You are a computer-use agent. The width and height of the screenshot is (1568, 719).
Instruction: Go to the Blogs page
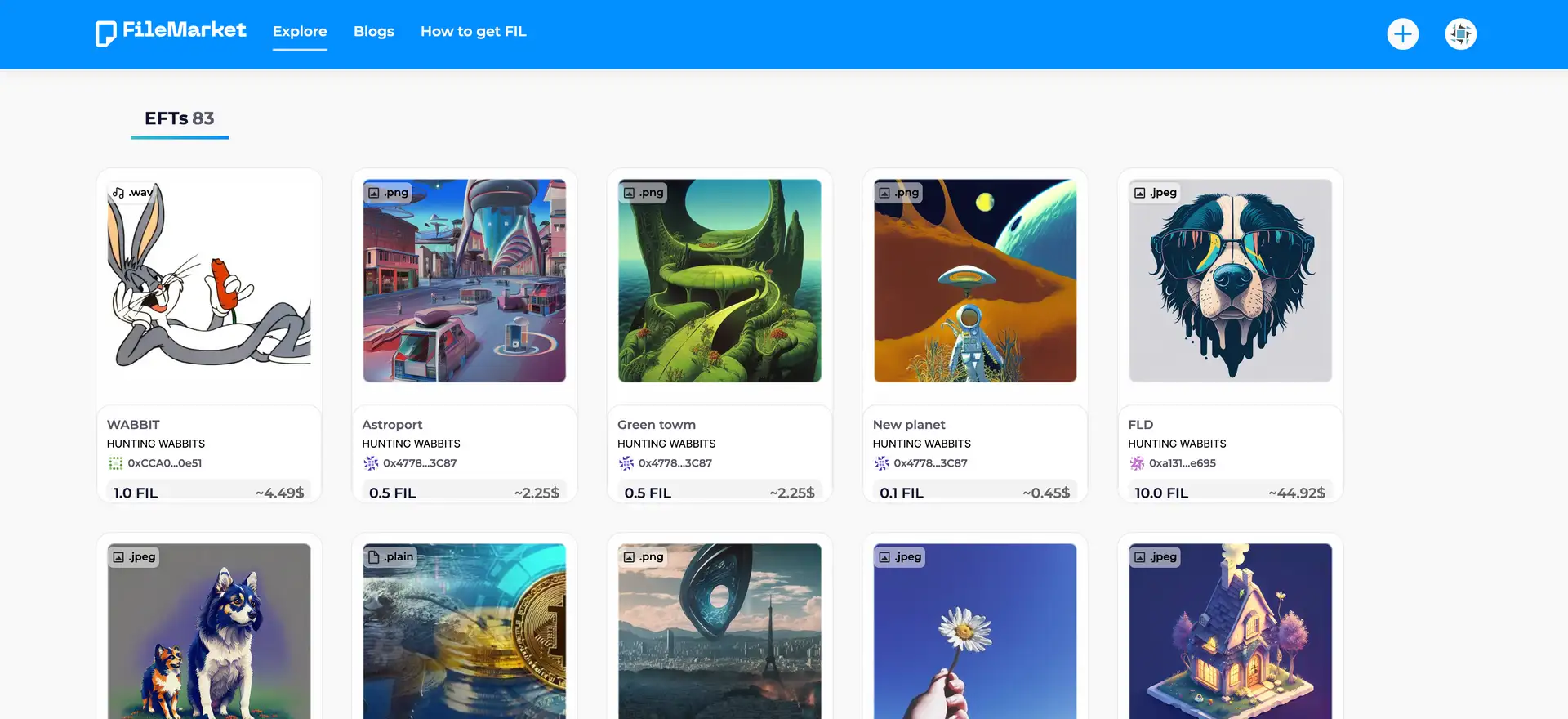coord(373,32)
